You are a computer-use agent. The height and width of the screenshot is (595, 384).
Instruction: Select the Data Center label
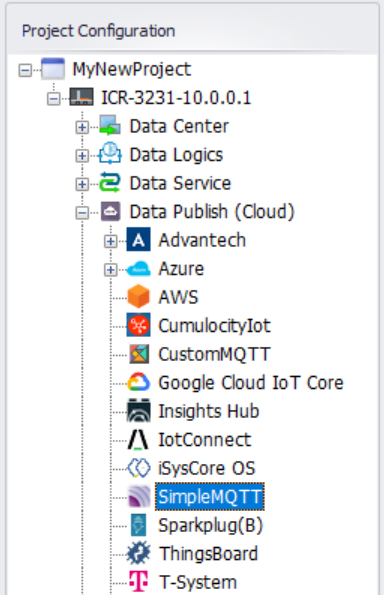pos(179,126)
